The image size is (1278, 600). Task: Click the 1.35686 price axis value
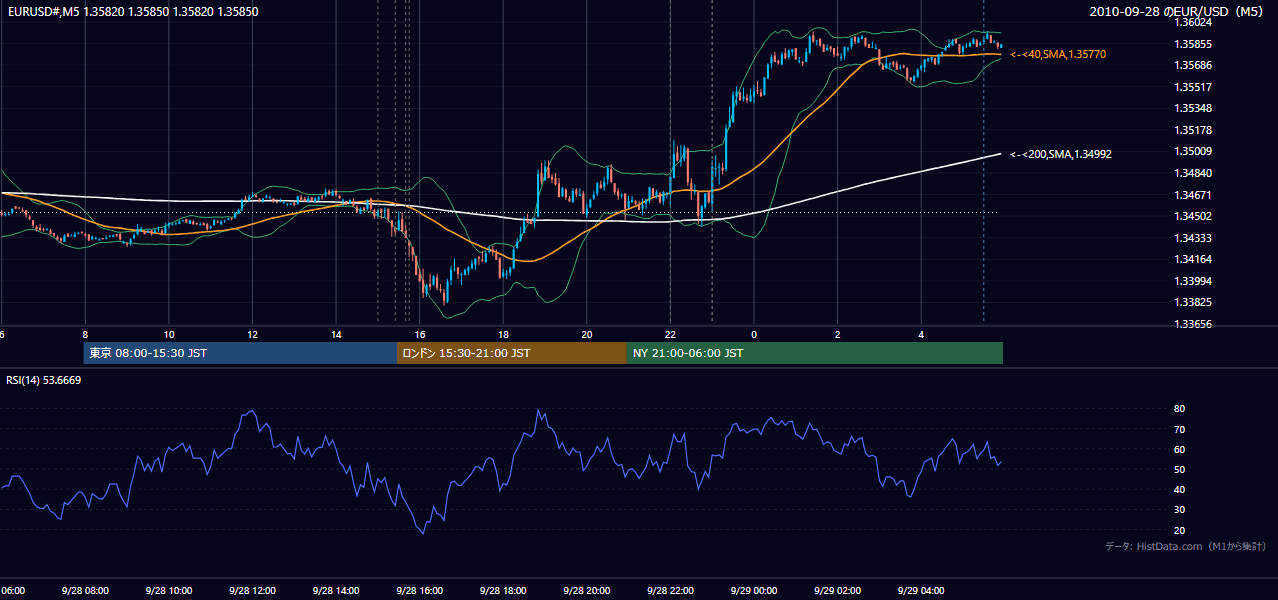pyautogui.click(x=1193, y=65)
